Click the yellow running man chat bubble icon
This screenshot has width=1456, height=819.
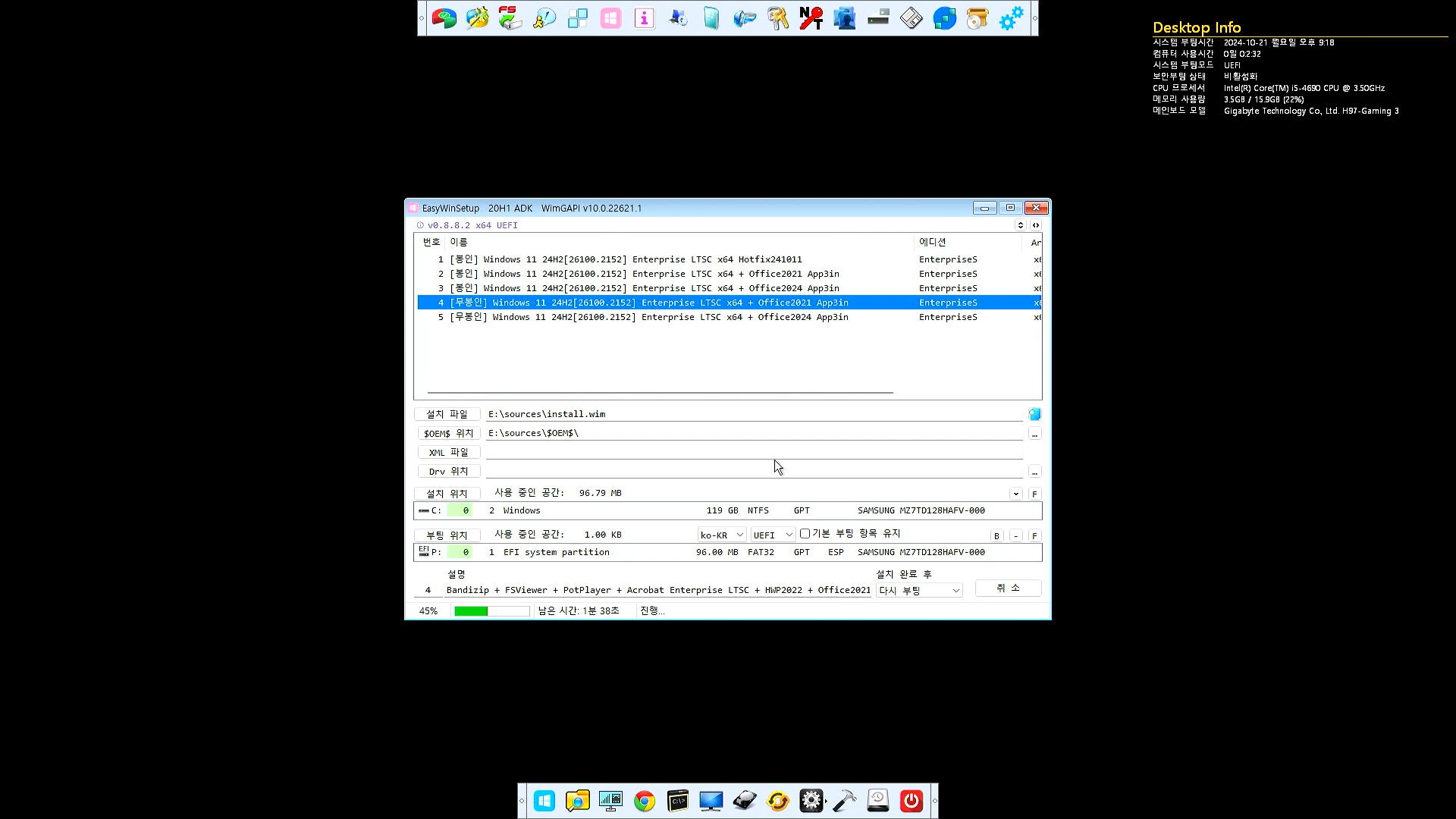[544, 18]
